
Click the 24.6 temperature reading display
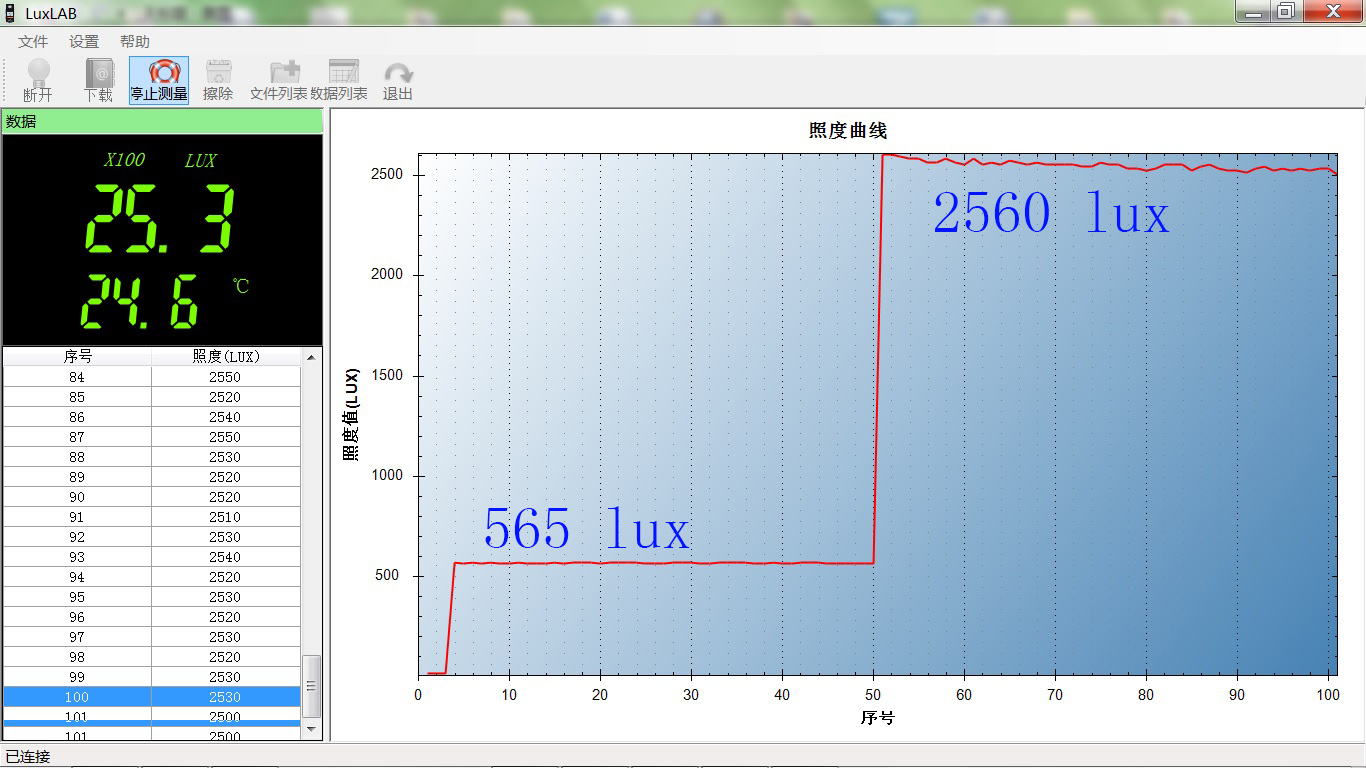tap(140, 302)
